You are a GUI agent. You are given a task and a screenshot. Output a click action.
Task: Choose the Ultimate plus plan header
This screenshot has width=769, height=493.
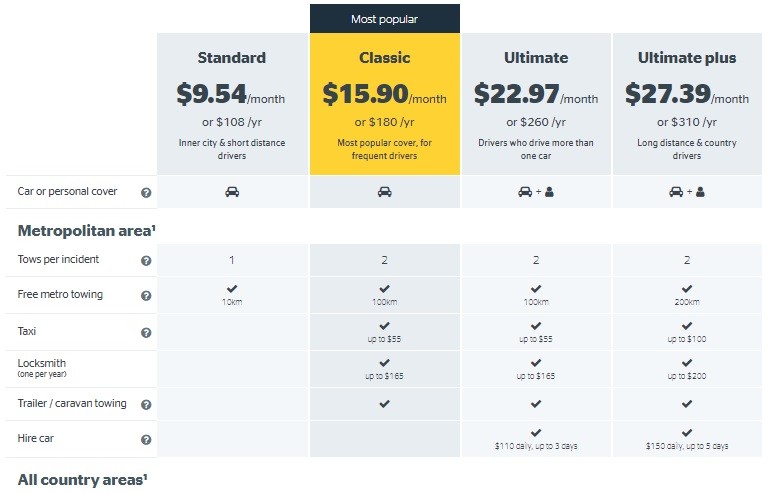coord(687,58)
